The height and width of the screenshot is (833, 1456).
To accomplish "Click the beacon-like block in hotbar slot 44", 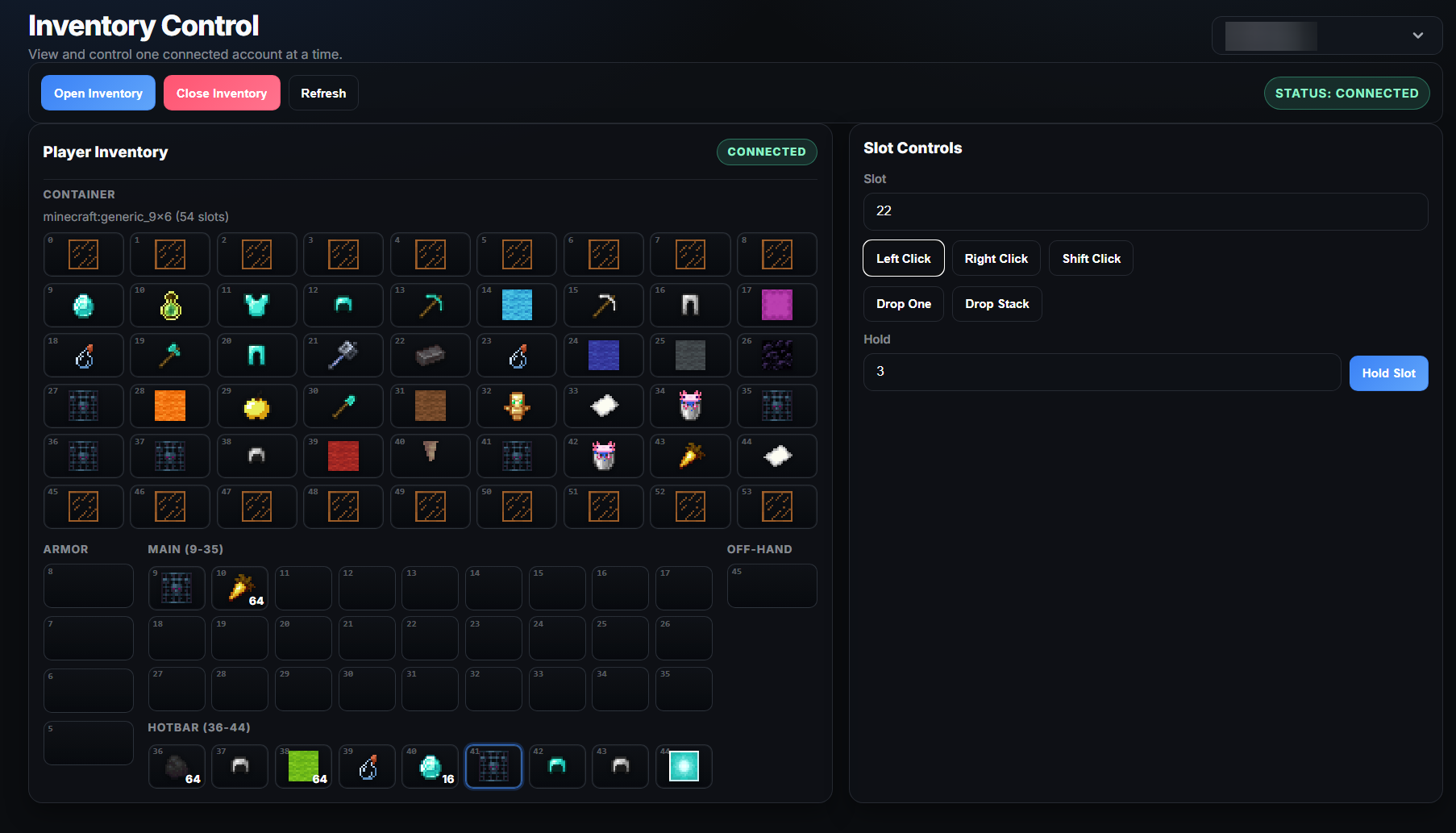I will pyautogui.click(x=684, y=766).
